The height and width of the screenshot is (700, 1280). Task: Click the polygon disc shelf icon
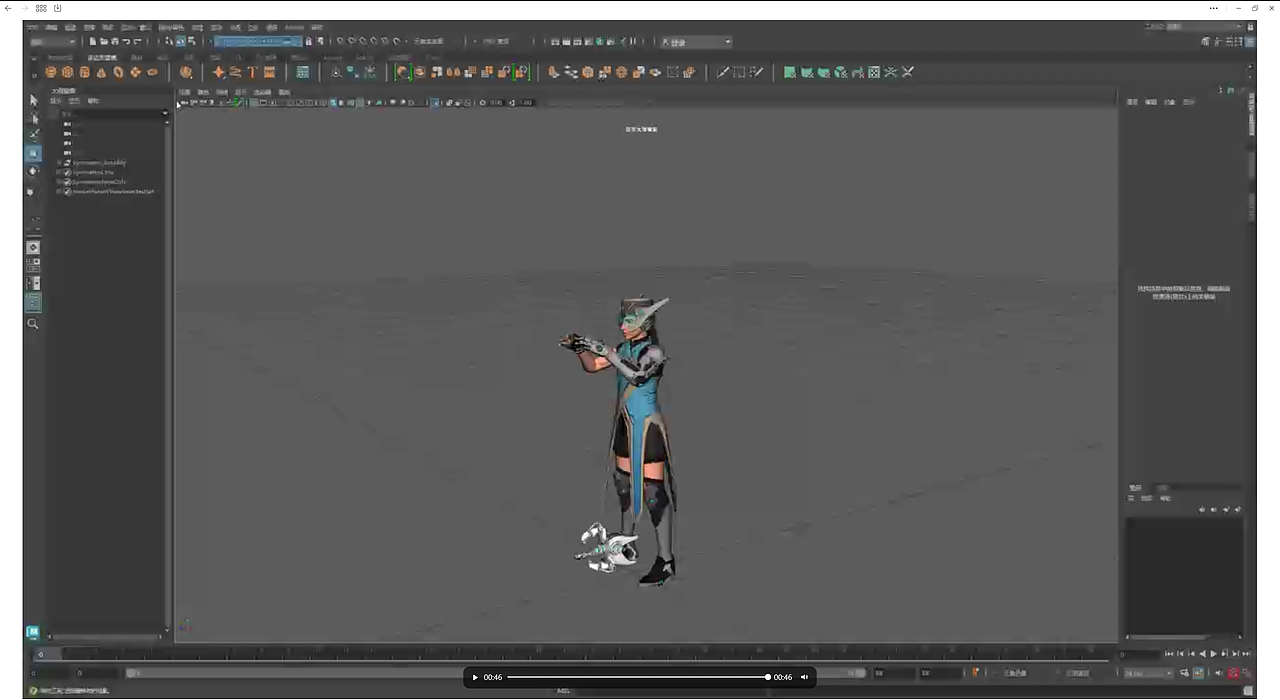(x=152, y=72)
